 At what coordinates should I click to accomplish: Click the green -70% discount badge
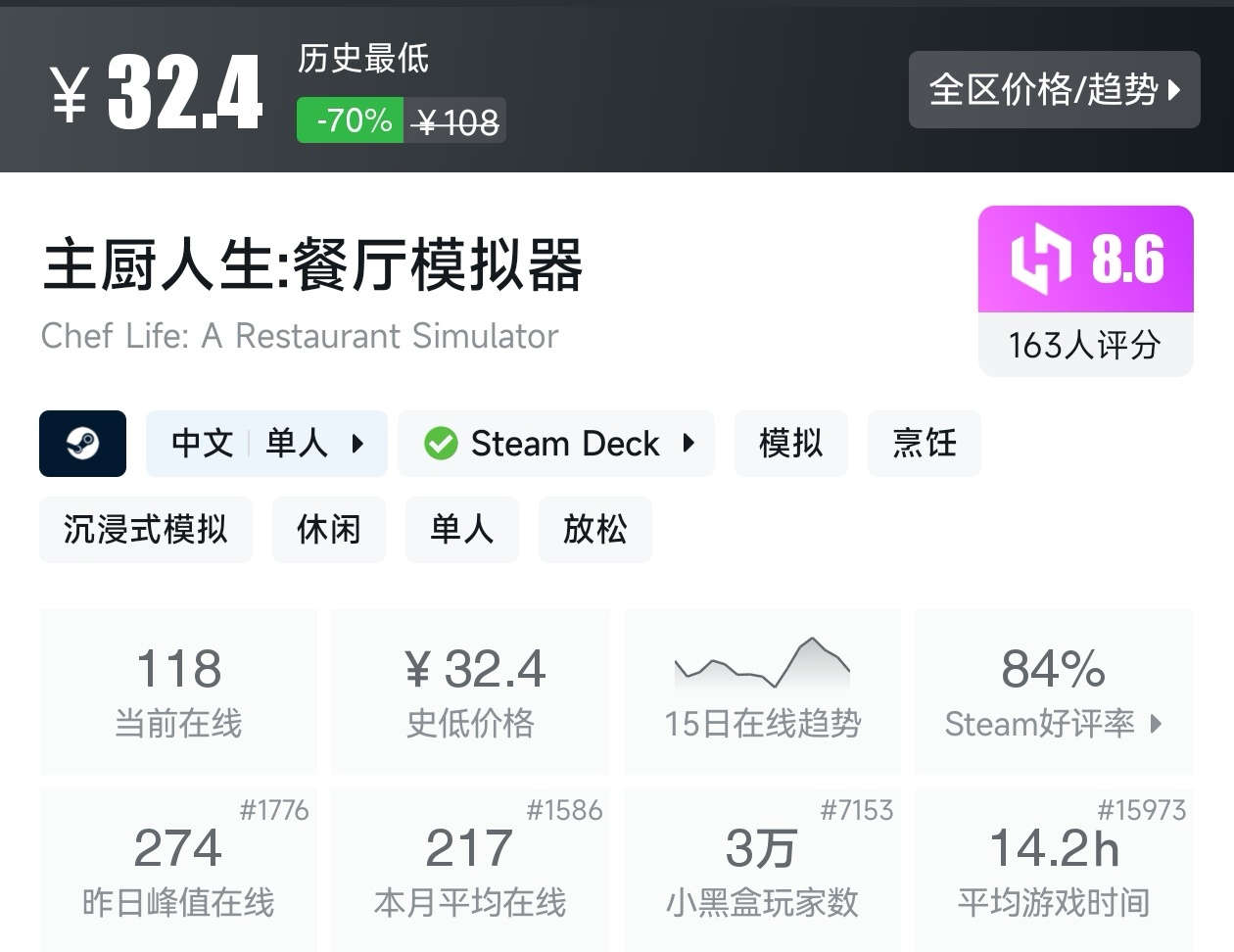pos(351,120)
